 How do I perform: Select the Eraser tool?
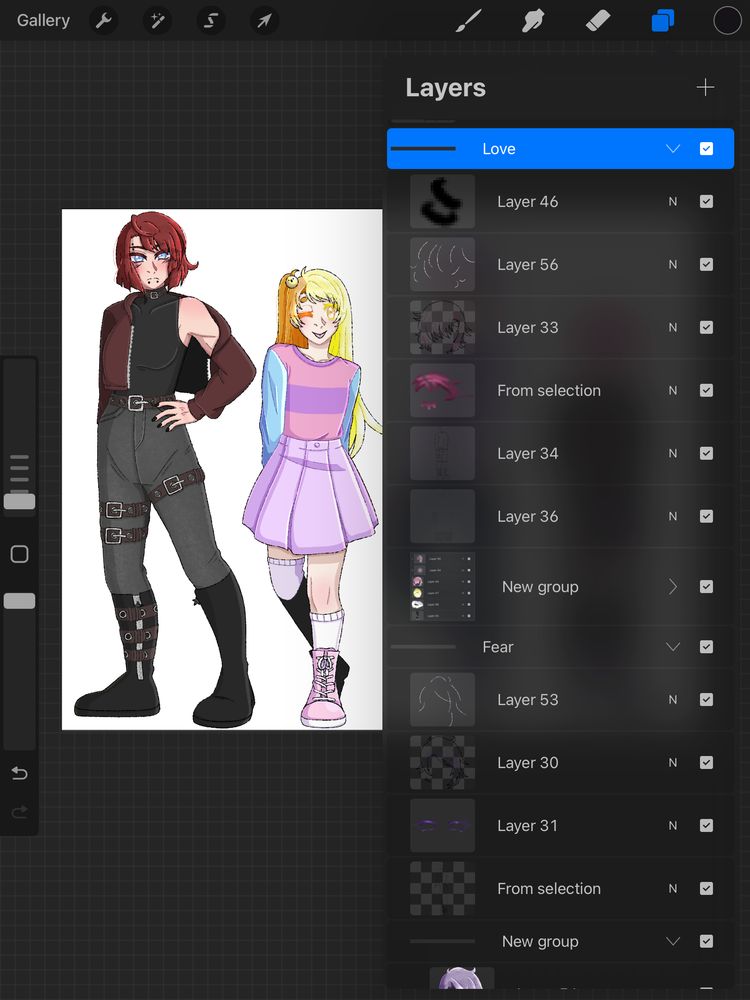[598, 21]
